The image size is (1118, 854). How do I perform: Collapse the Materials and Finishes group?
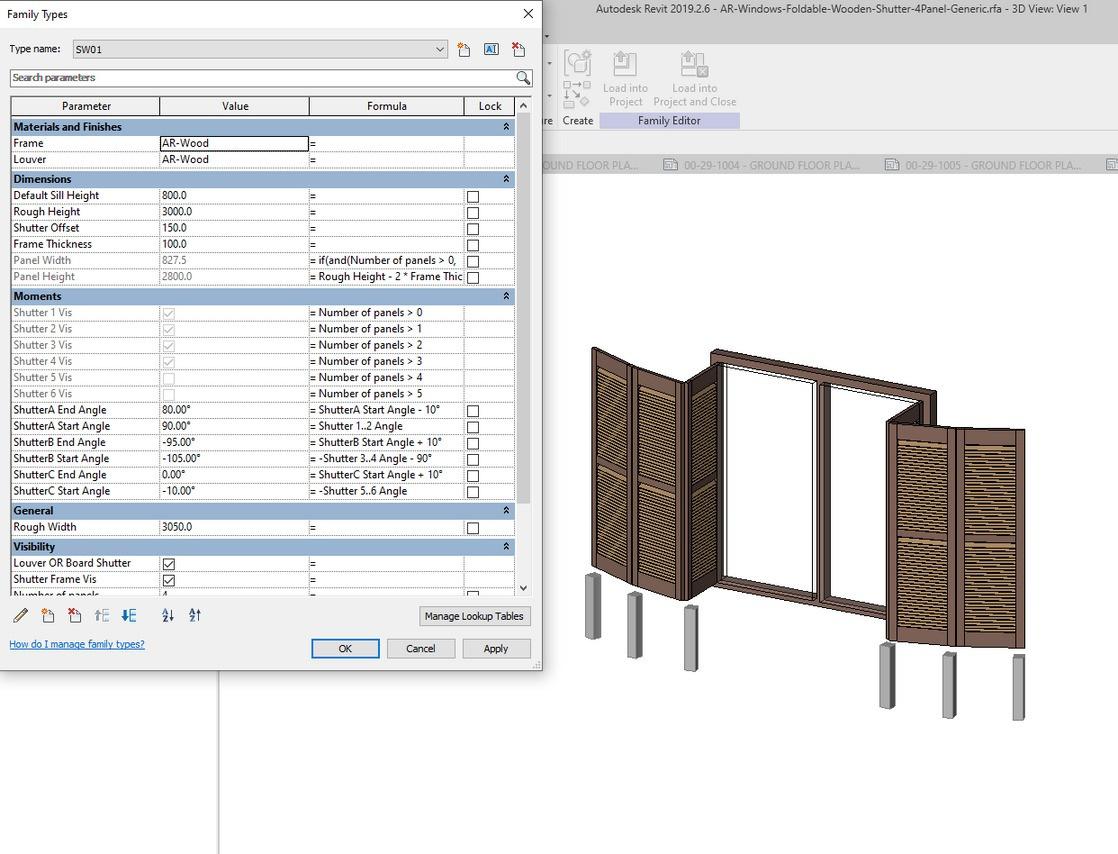point(506,127)
